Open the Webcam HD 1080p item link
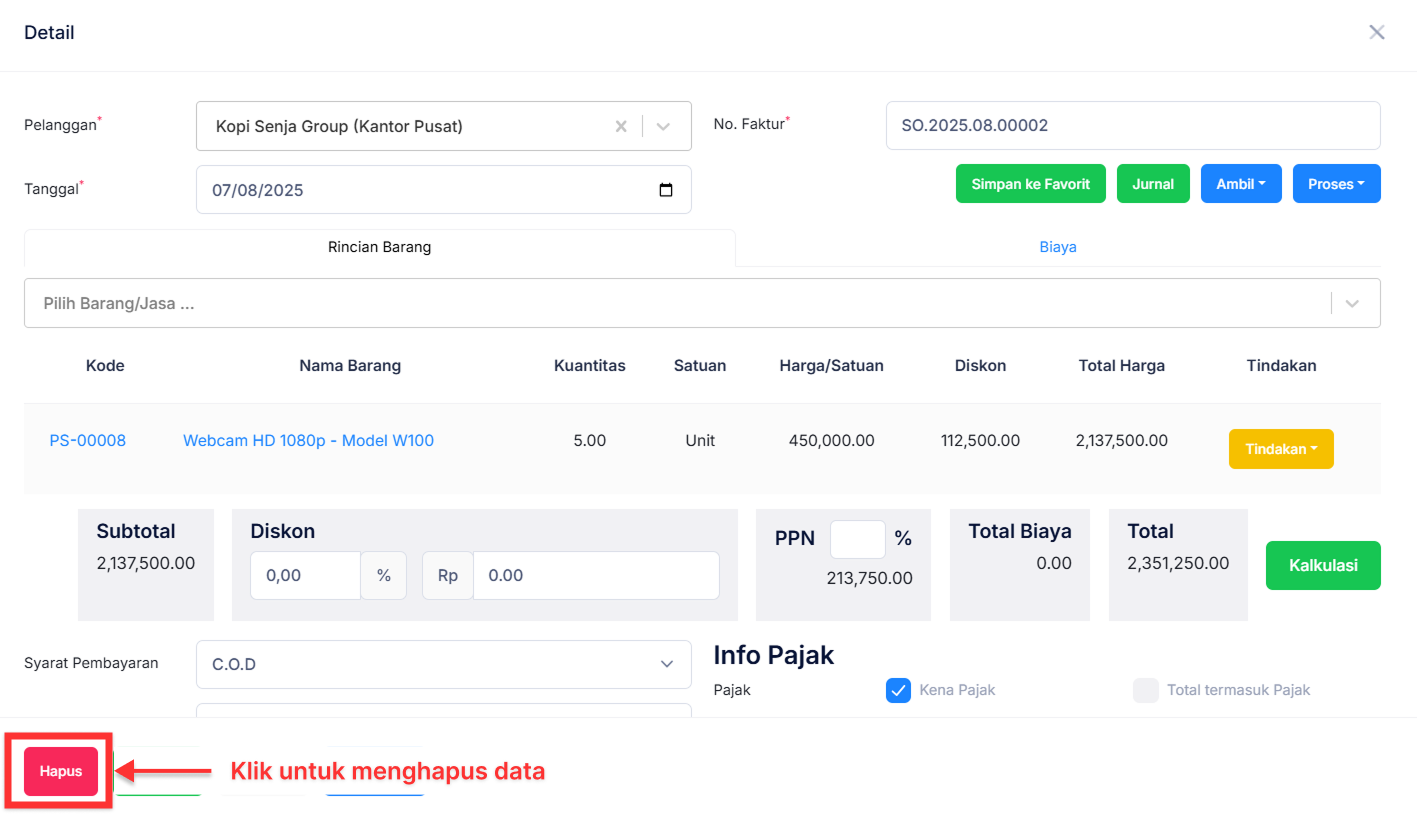 click(308, 440)
